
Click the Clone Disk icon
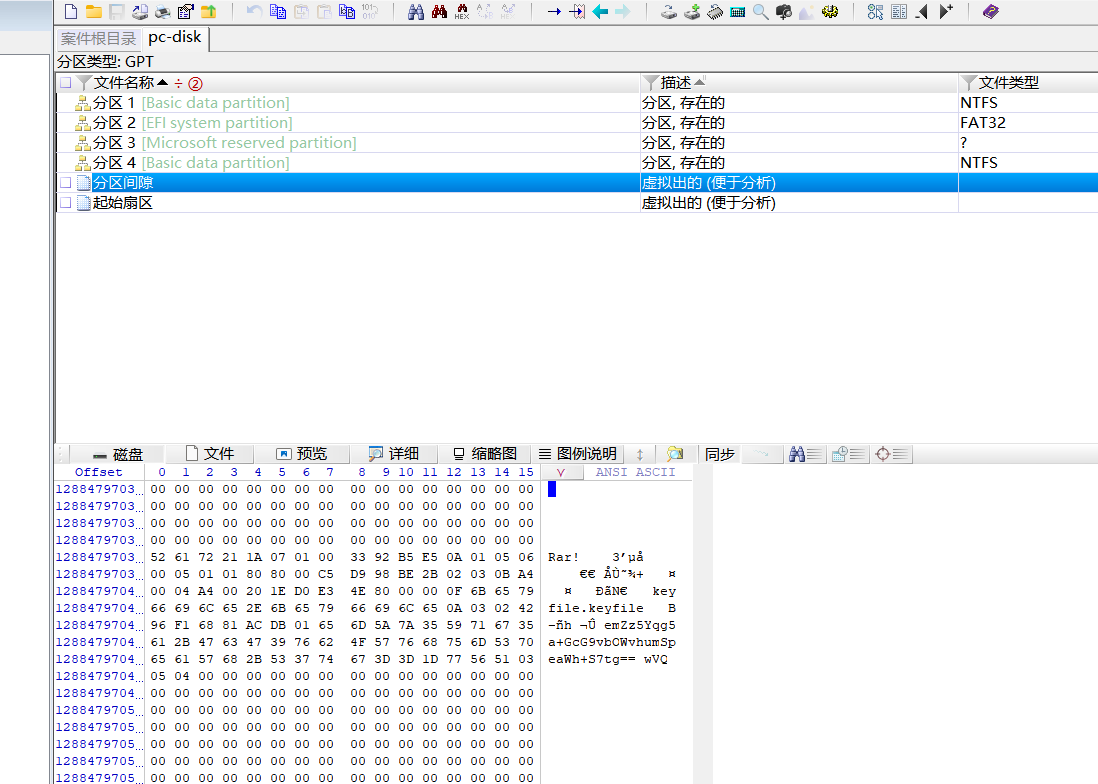[669, 11]
